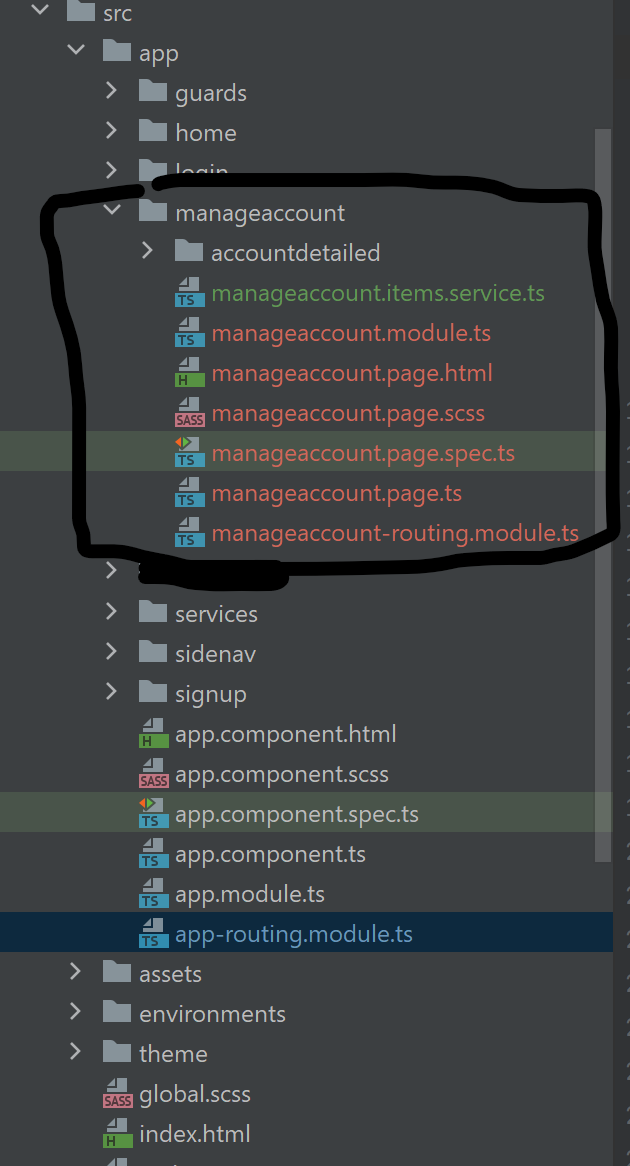The image size is (630, 1166).
Task: Click HTML icon of app.component.html
Action: (154, 733)
